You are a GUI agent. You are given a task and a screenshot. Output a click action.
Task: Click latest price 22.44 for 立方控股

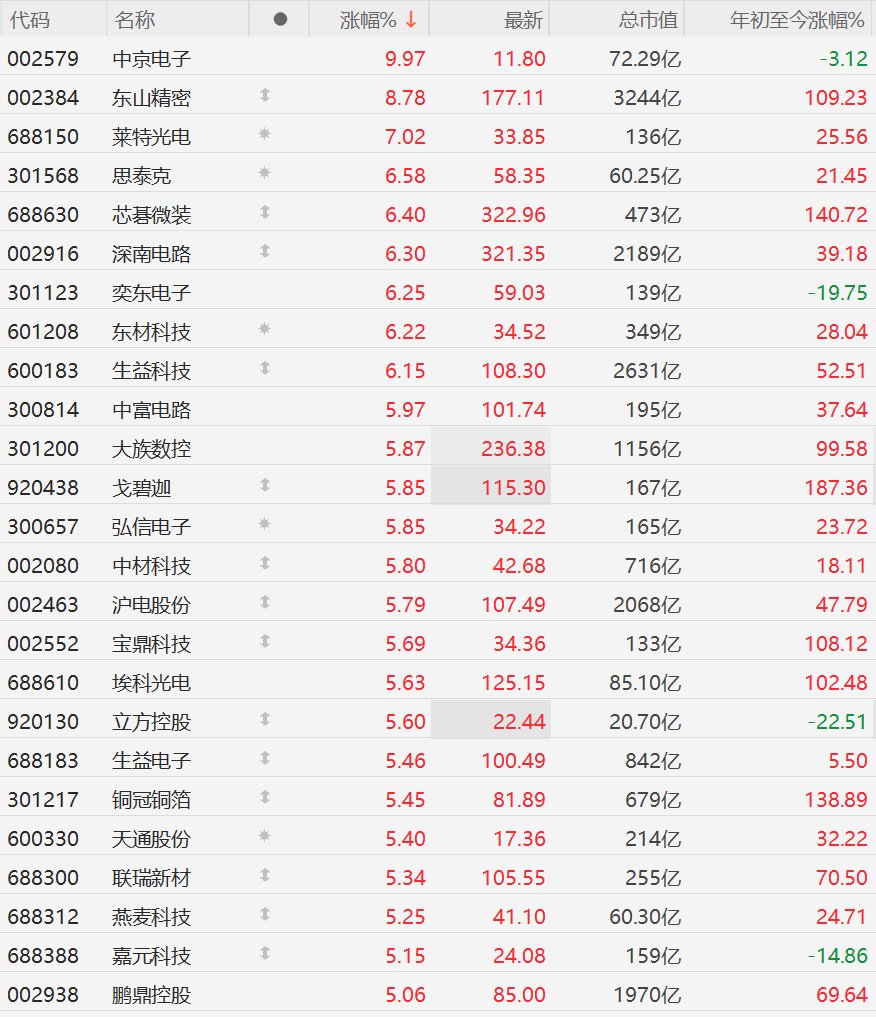click(x=519, y=722)
